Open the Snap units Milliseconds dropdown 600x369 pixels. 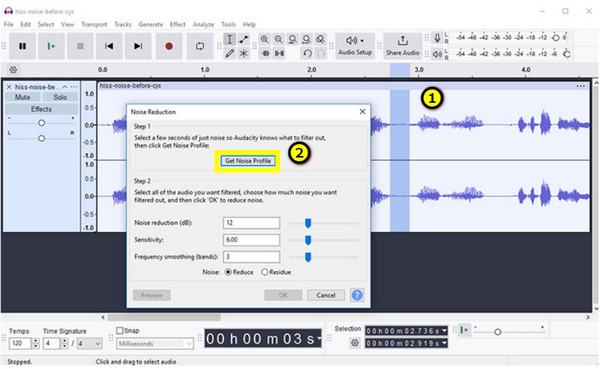pyautogui.click(x=155, y=344)
